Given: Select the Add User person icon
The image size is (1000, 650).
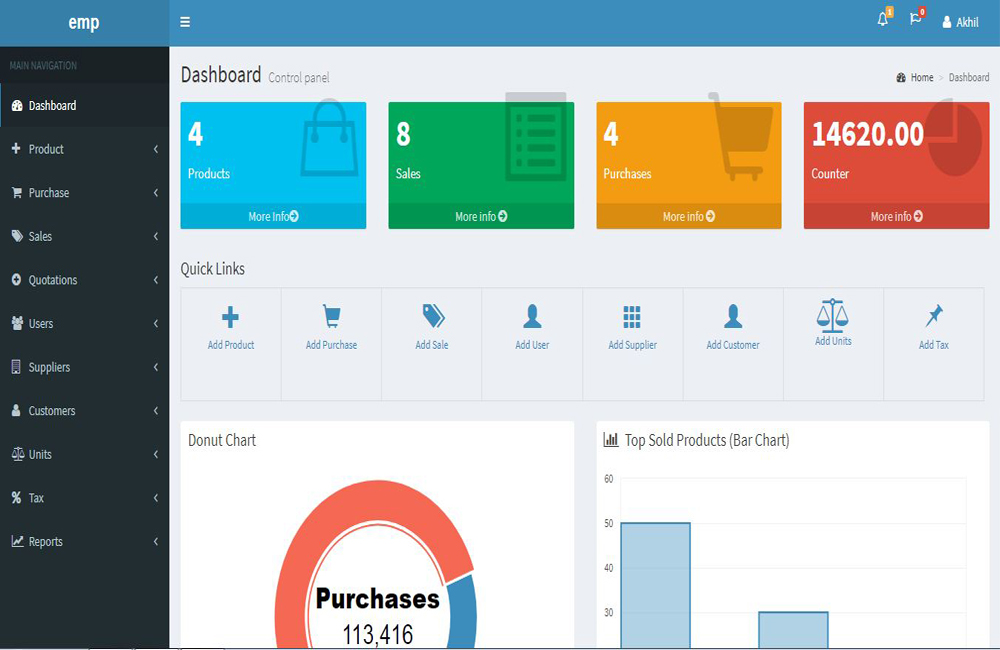Looking at the screenshot, I should pyautogui.click(x=532, y=317).
